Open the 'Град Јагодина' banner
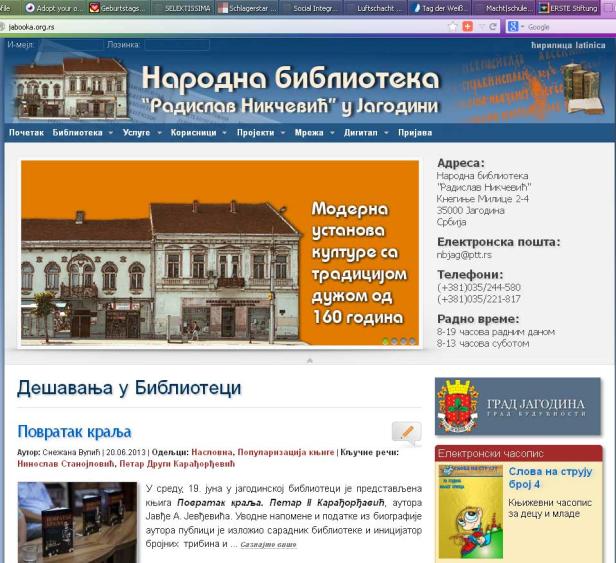616x563 pixels. pyautogui.click(x=518, y=407)
